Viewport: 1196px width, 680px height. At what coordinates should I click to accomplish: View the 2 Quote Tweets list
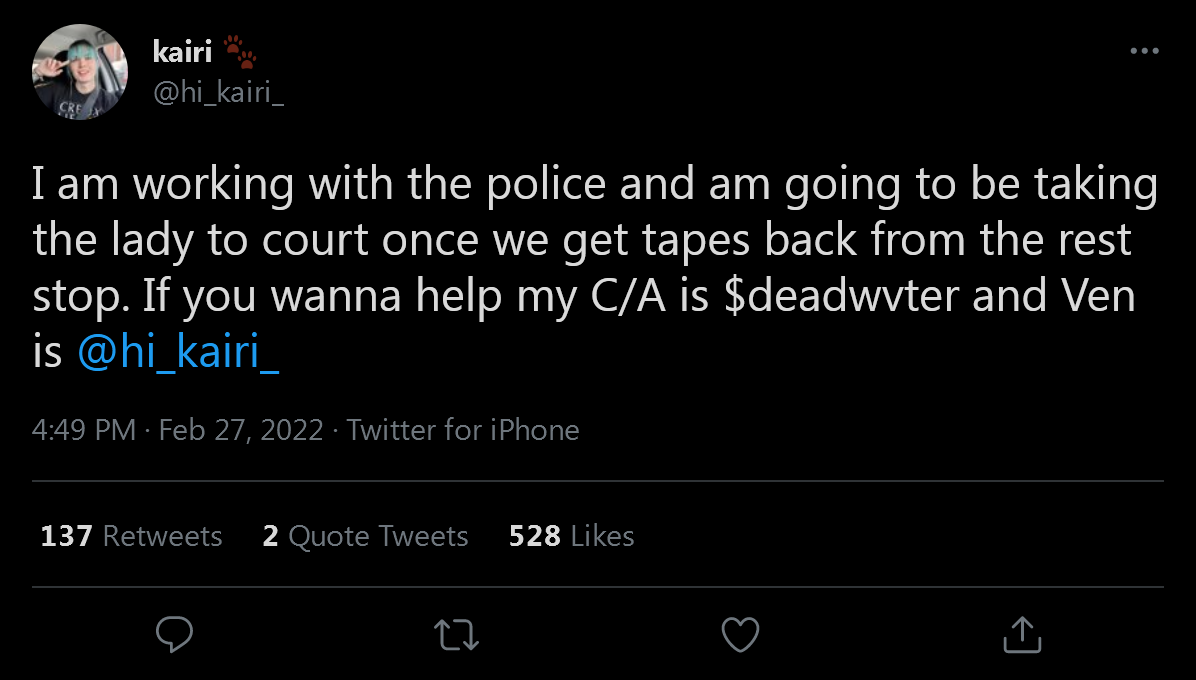point(365,536)
